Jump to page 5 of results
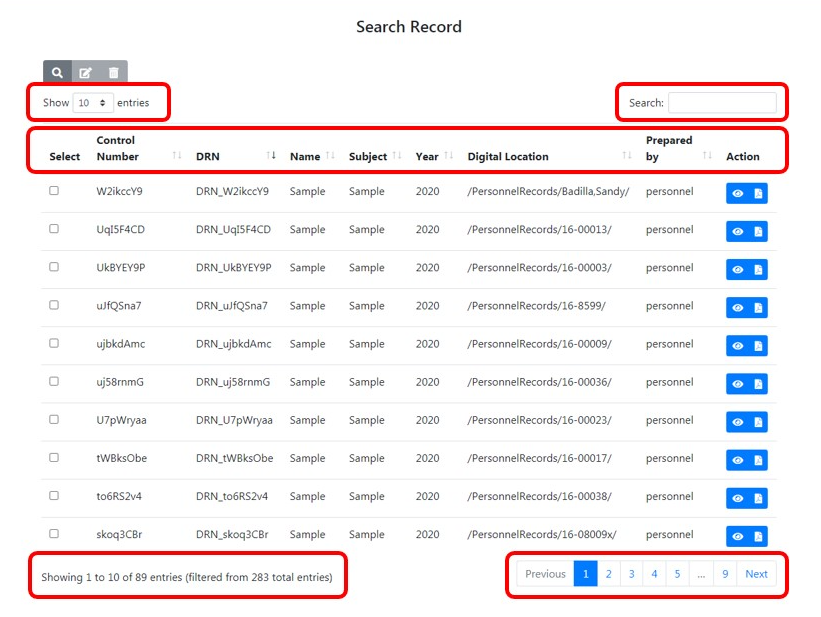The image size is (821, 617). pyautogui.click(x=678, y=574)
